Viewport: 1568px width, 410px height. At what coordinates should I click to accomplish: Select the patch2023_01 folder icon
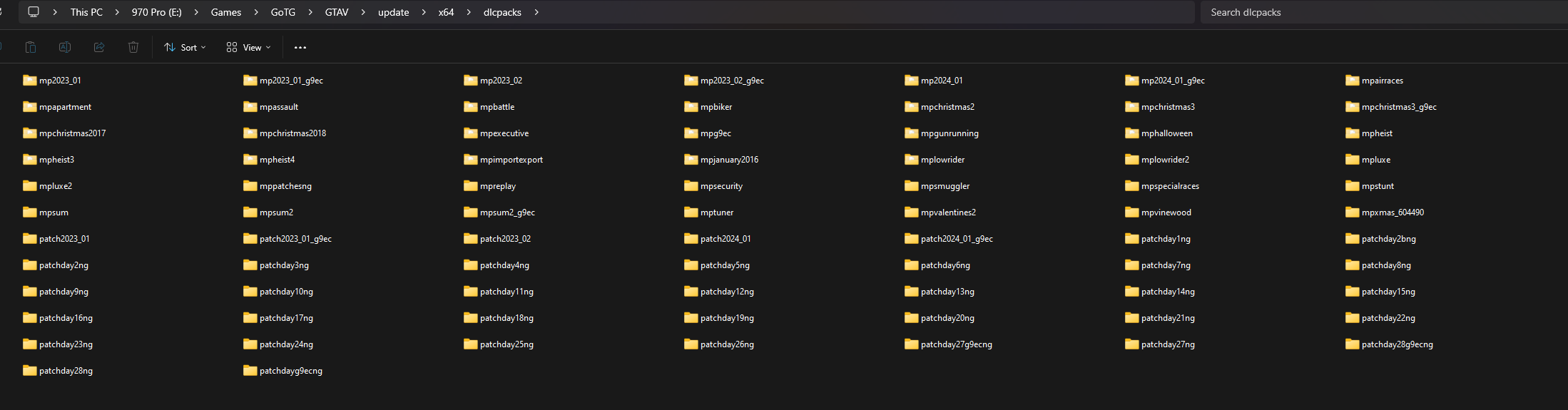coord(30,238)
